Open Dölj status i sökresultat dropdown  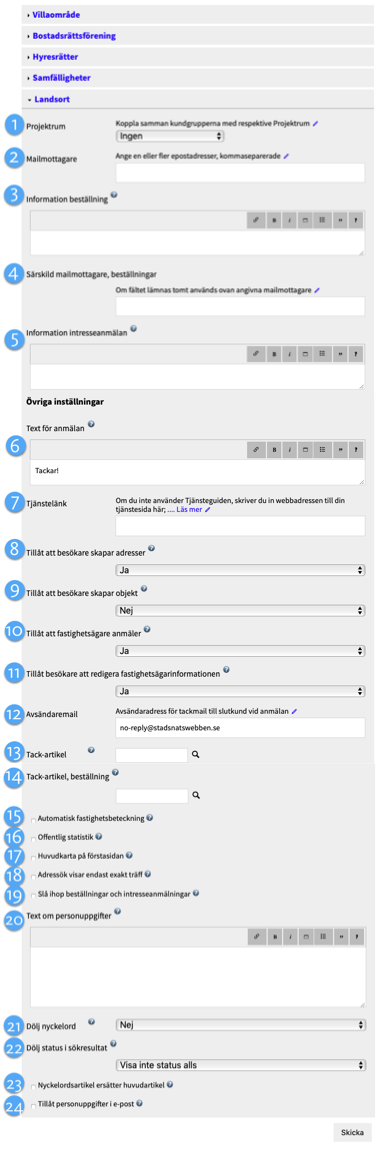tap(241, 1065)
